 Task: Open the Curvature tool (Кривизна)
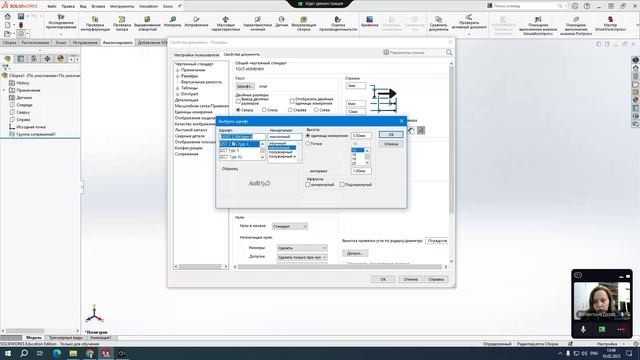pyautogui.click(x=369, y=22)
